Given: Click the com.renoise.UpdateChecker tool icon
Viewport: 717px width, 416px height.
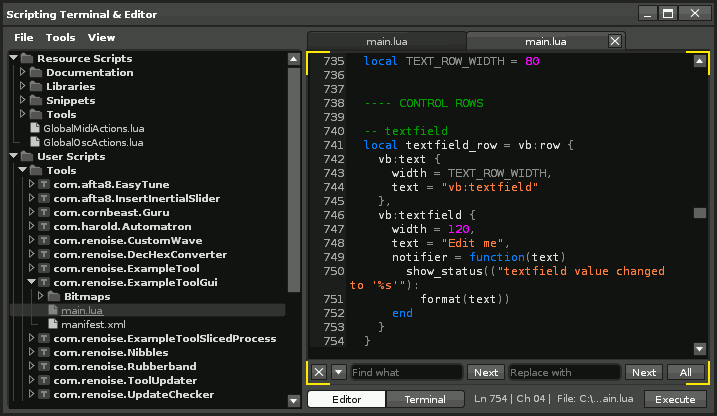Looking at the screenshot, I should click(44, 394).
